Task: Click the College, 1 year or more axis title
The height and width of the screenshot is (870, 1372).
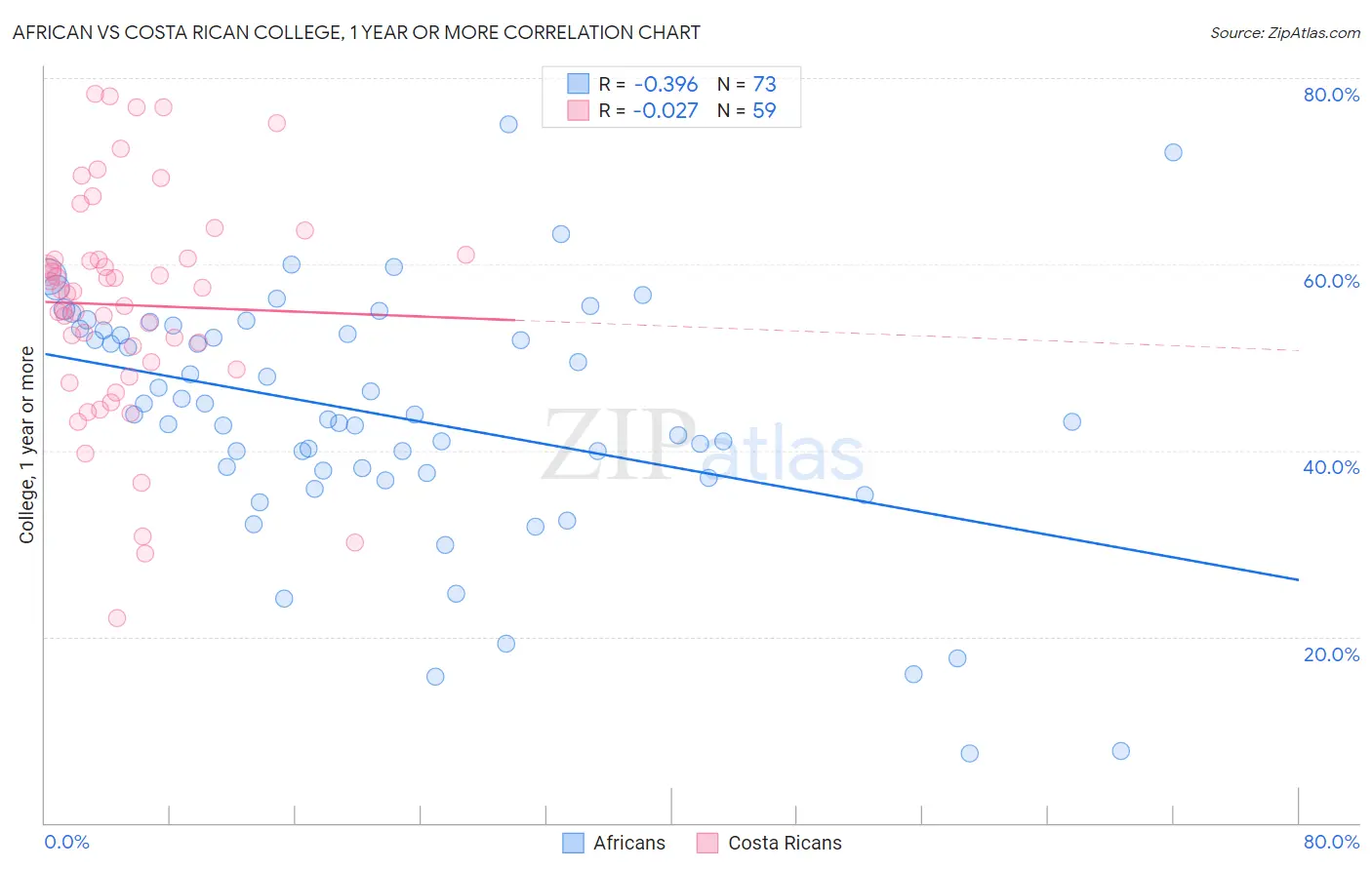Action: coord(26,445)
